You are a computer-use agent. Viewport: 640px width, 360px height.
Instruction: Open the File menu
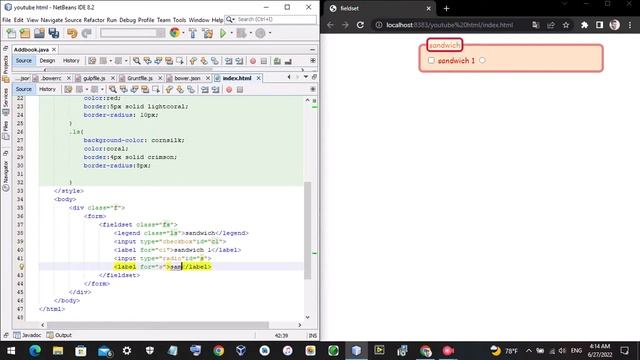pyautogui.click(x=7, y=20)
